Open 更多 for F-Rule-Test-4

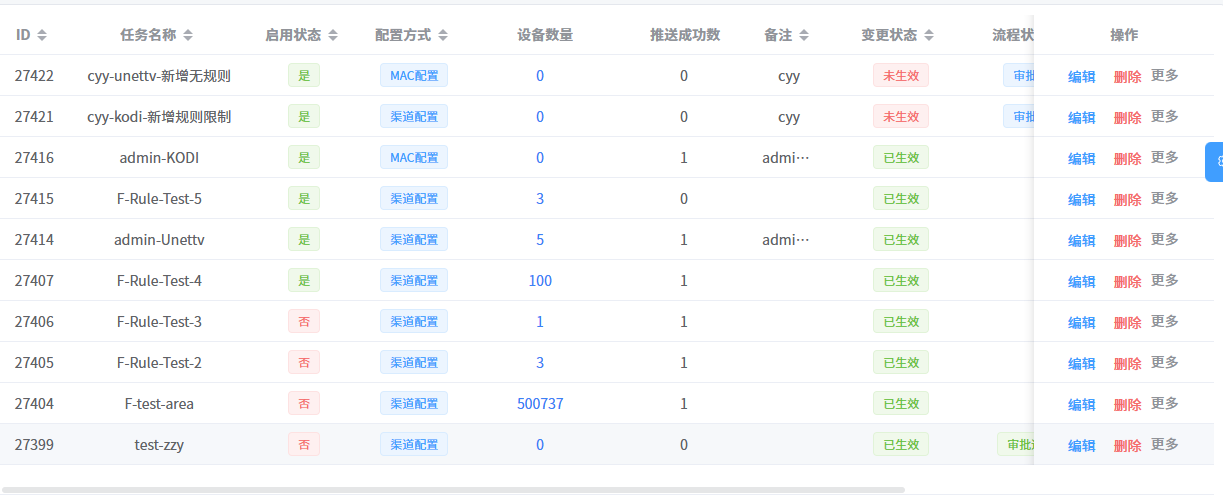click(1165, 280)
